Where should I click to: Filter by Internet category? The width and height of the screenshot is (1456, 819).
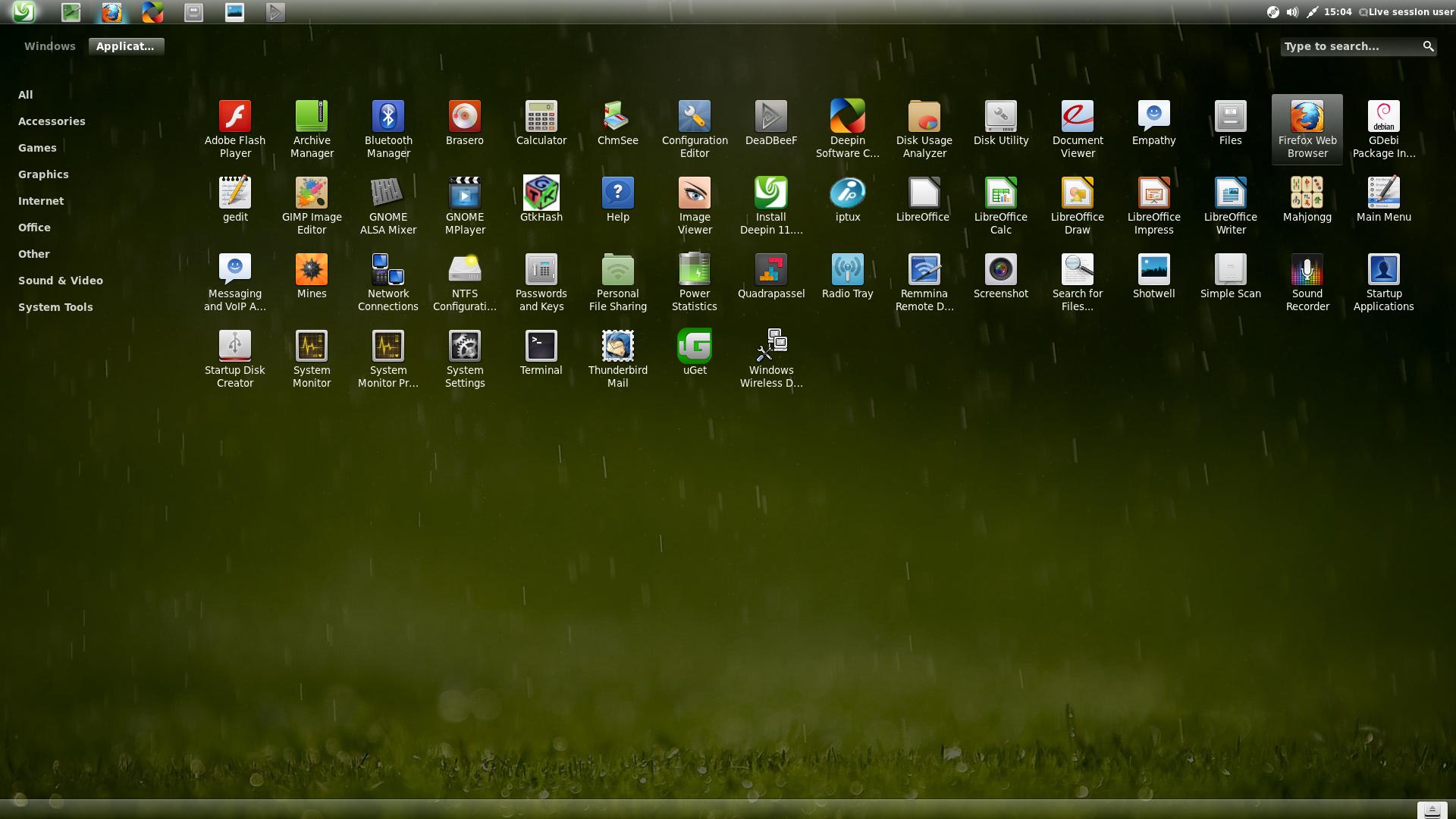click(41, 201)
